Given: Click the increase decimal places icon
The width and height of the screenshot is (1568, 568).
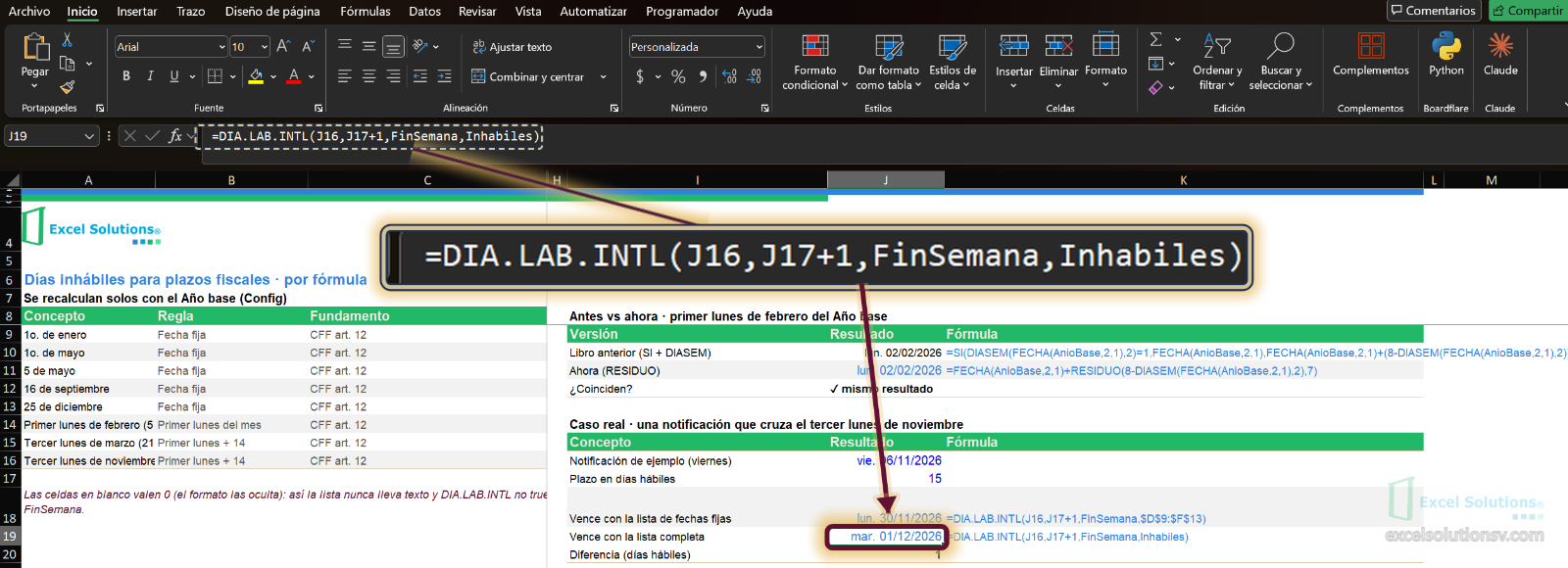Looking at the screenshot, I should (x=729, y=76).
